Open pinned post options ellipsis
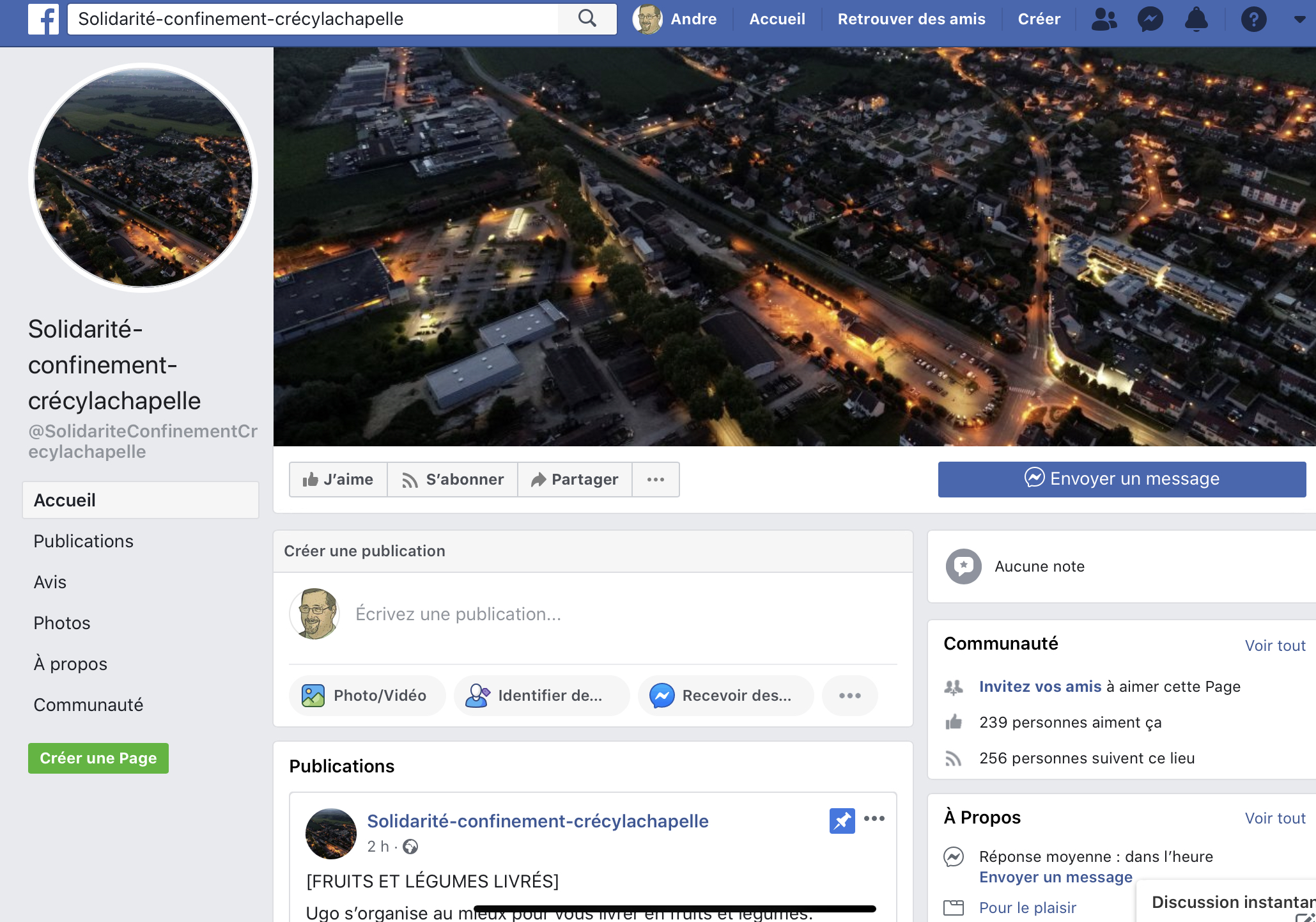This screenshot has height=922, width=1316. 874,819
